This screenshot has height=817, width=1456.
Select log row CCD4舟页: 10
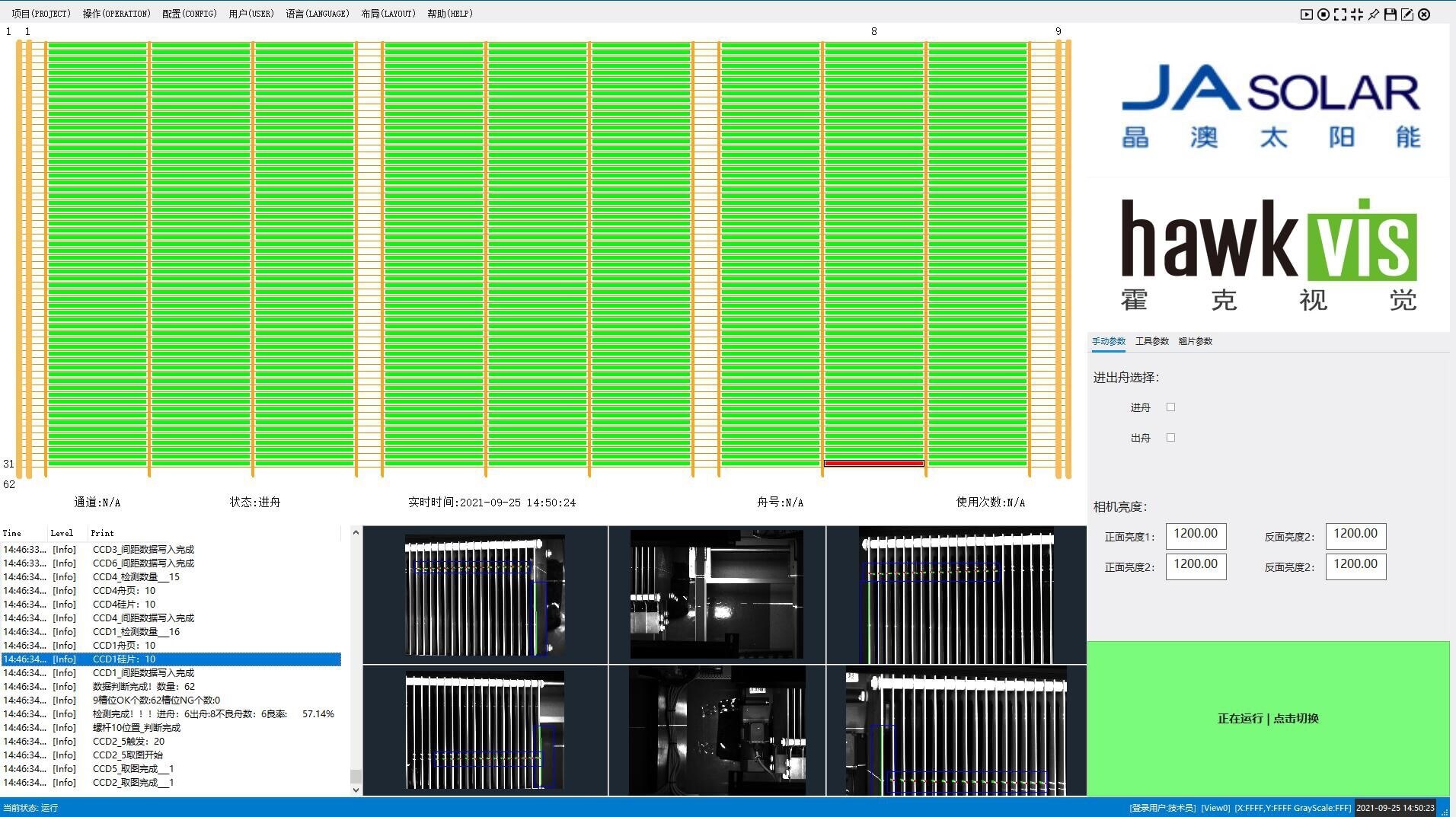point(171,591)
